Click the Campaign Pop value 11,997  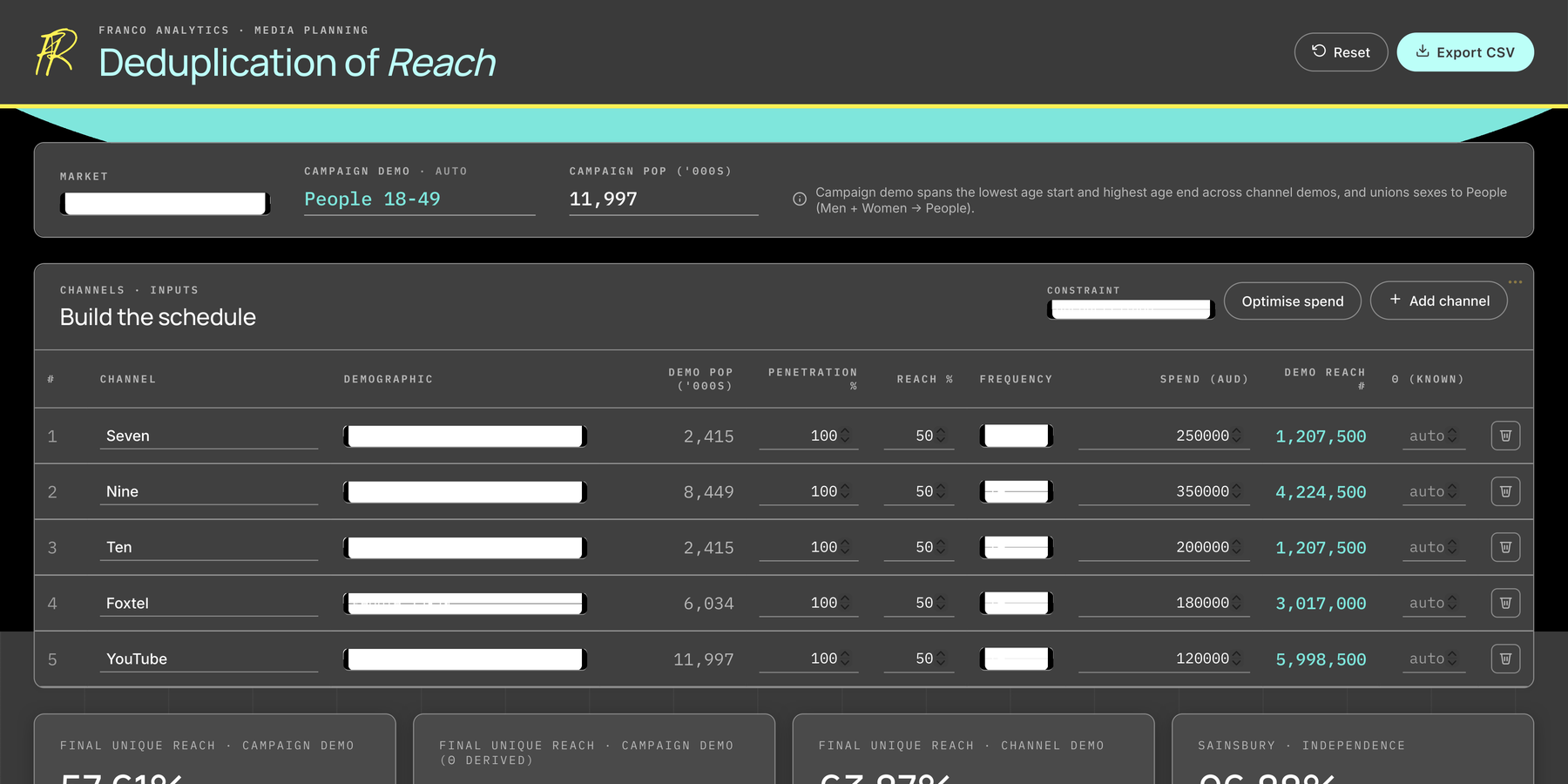tap(604, 199)
